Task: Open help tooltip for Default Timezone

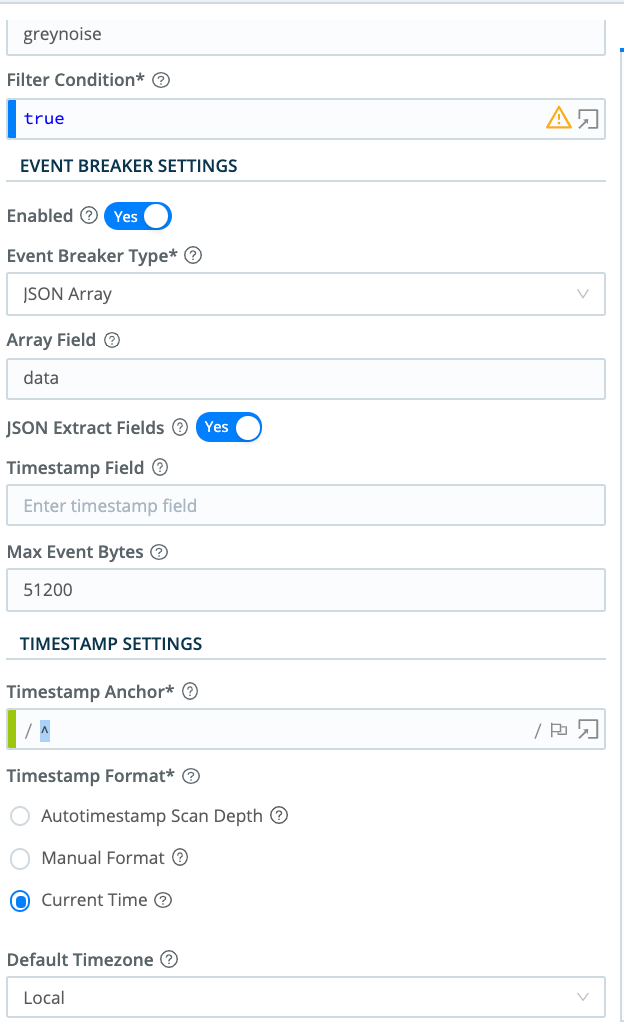Action: 167,960
